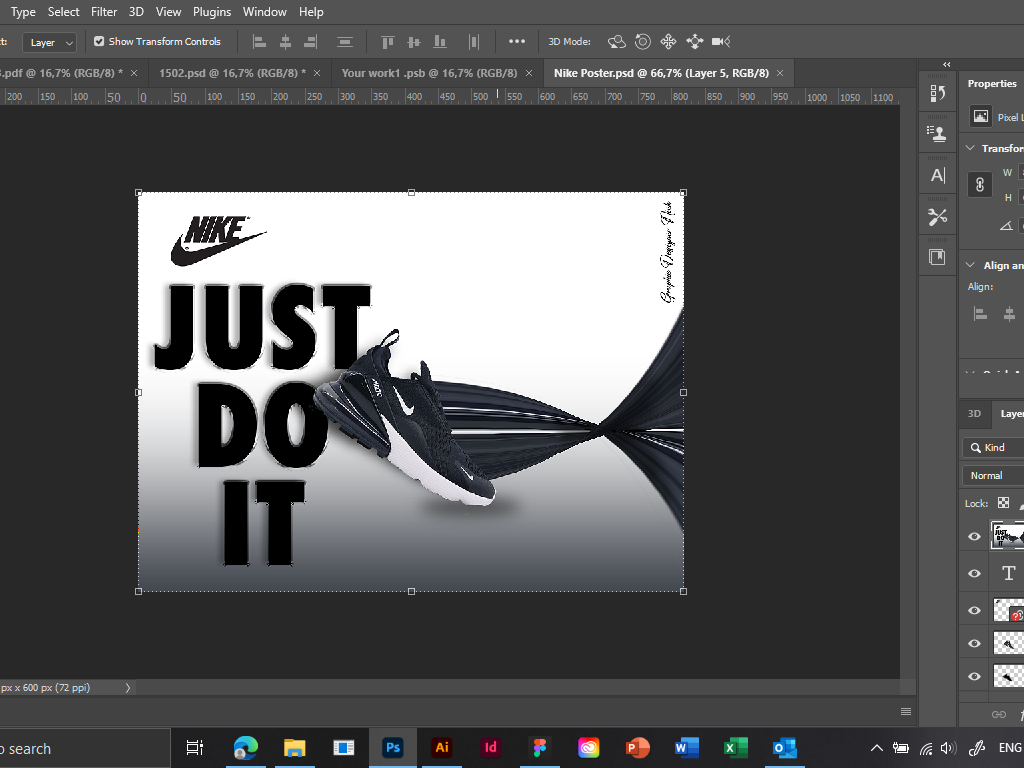The width and height of the screenshot is (1024, 768).
Task: Open Illustrator from the taskbar
Action: pyautogui.click(x=442, y=747)
